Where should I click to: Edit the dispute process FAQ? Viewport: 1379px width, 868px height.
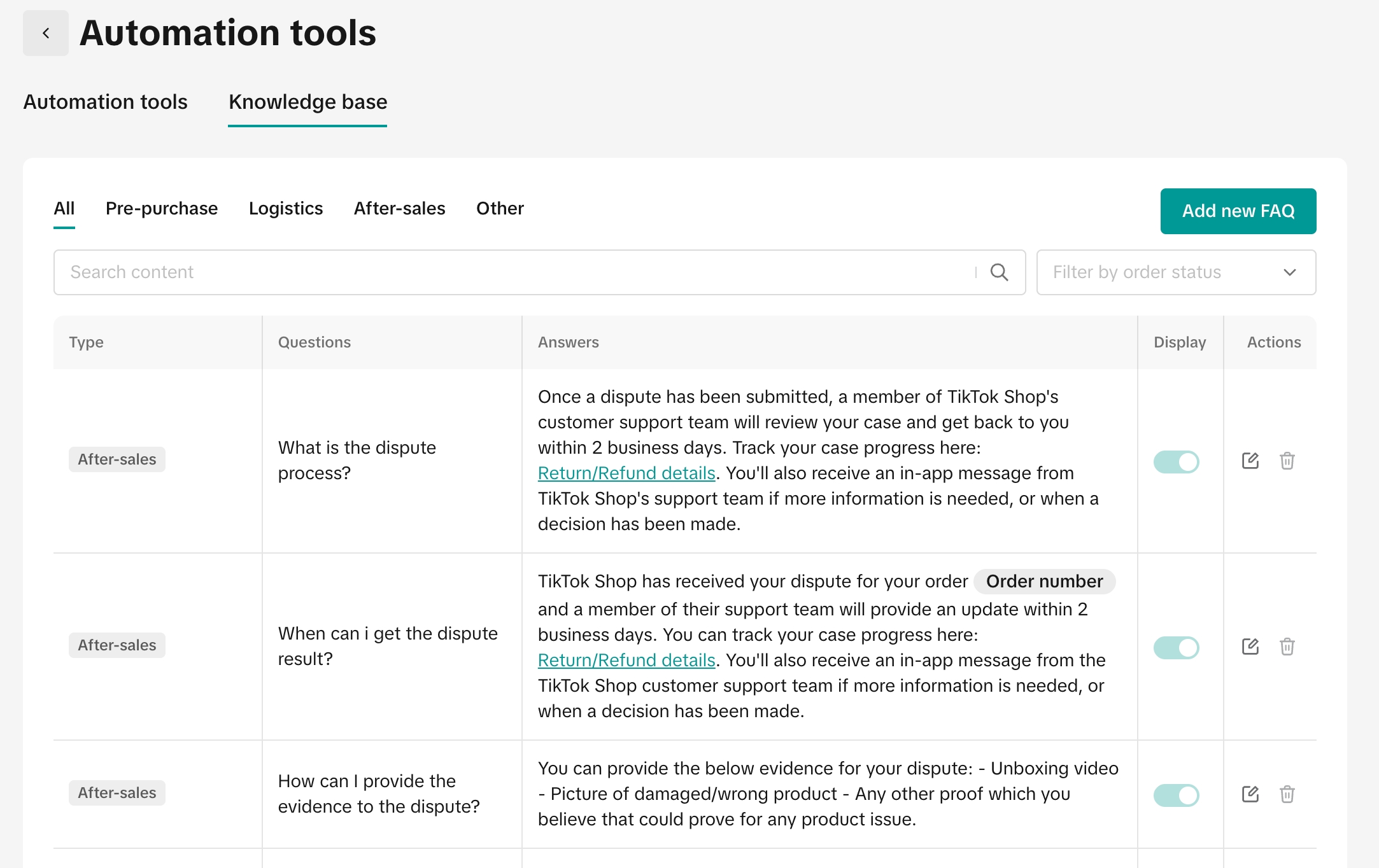click(x=1250, y=461)
